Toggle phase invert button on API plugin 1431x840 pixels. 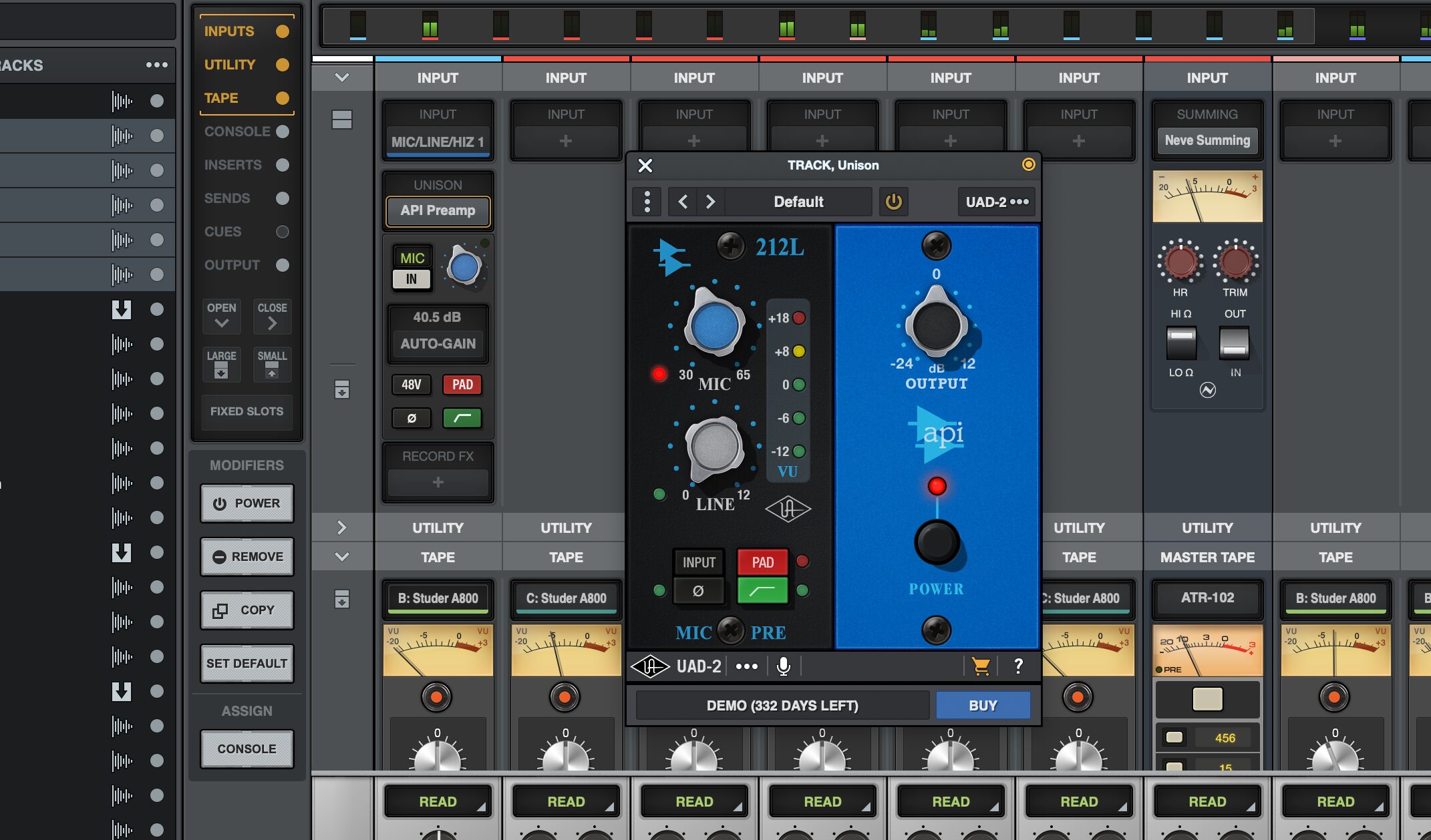(x=699, y=591)
